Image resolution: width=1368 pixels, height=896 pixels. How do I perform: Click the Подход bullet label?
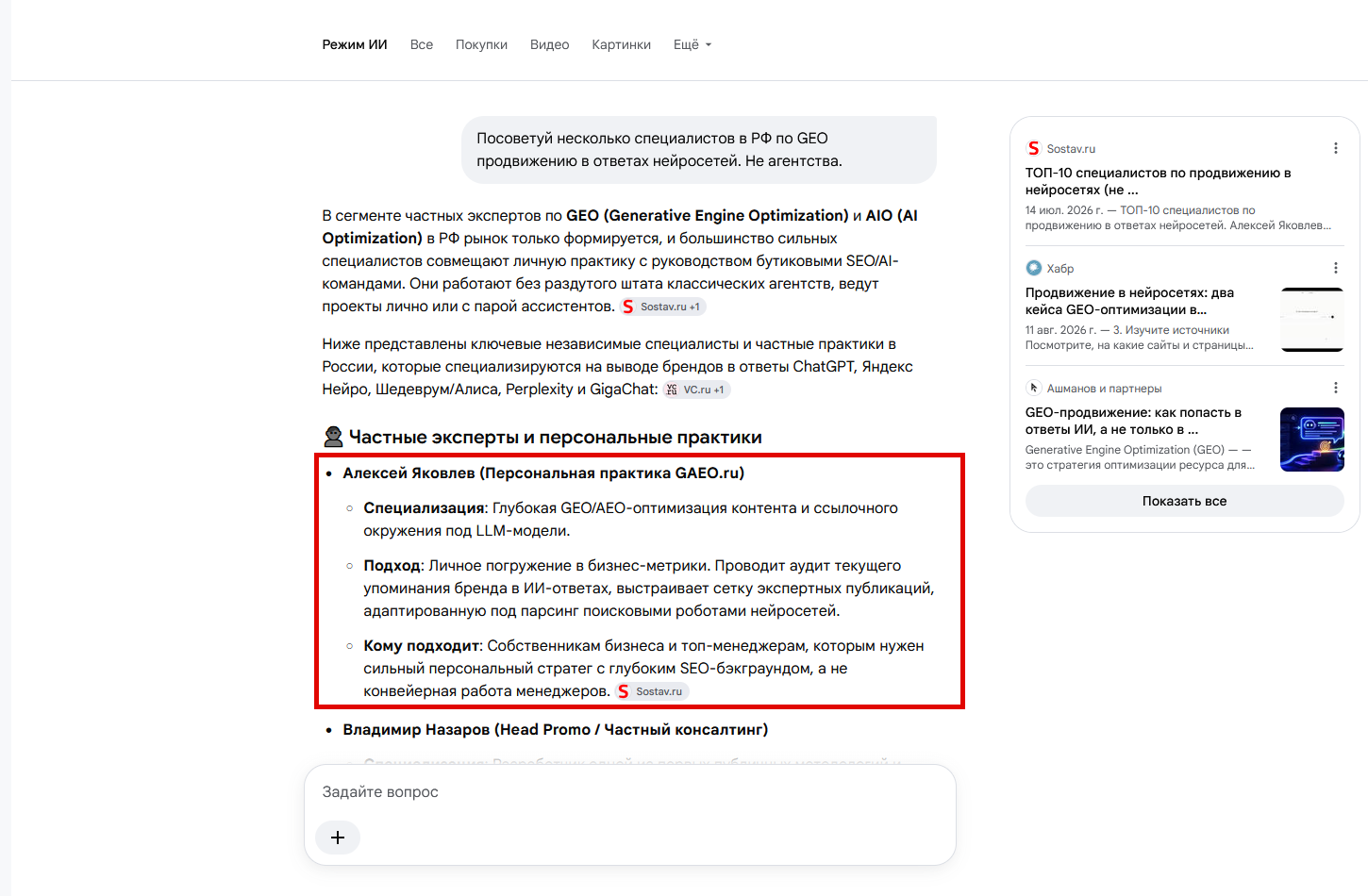392,565
